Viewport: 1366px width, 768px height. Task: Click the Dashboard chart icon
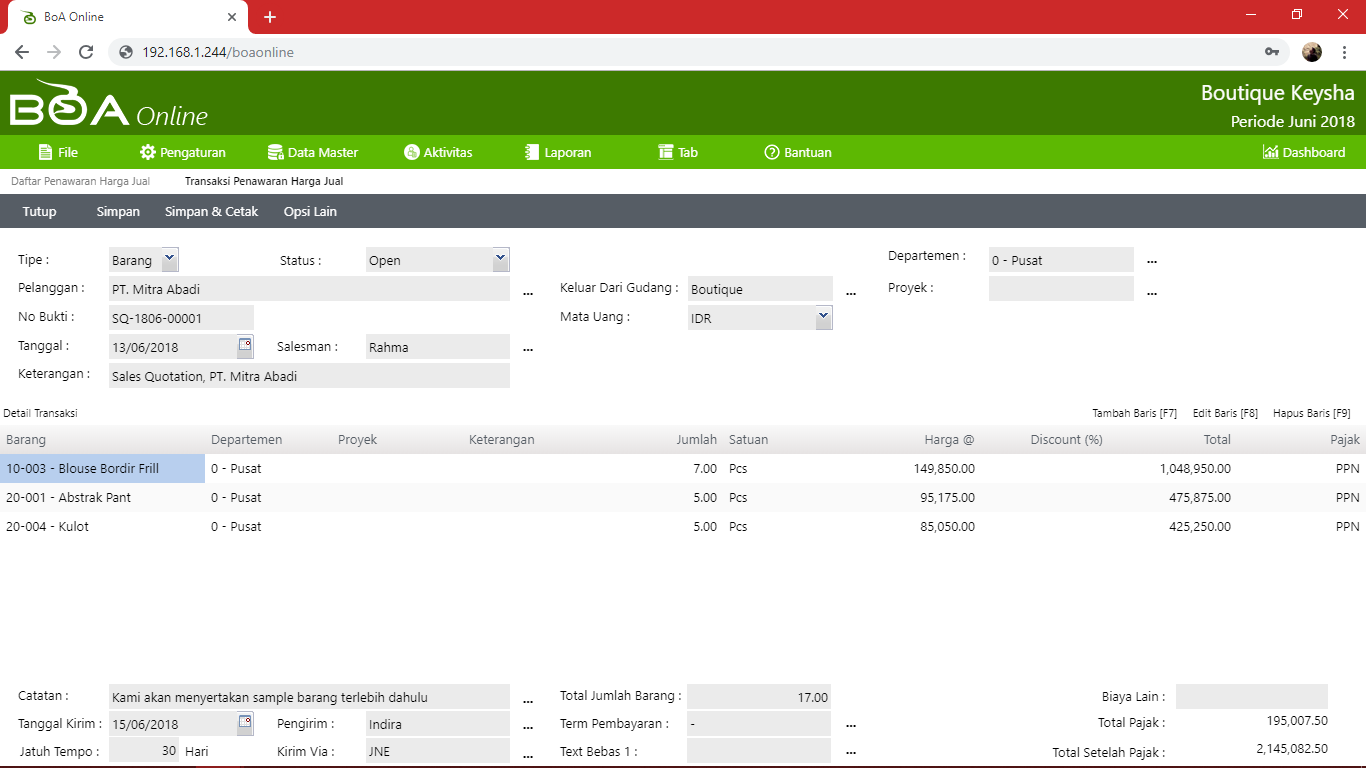pyautogui.click(x=1270, y=152)
